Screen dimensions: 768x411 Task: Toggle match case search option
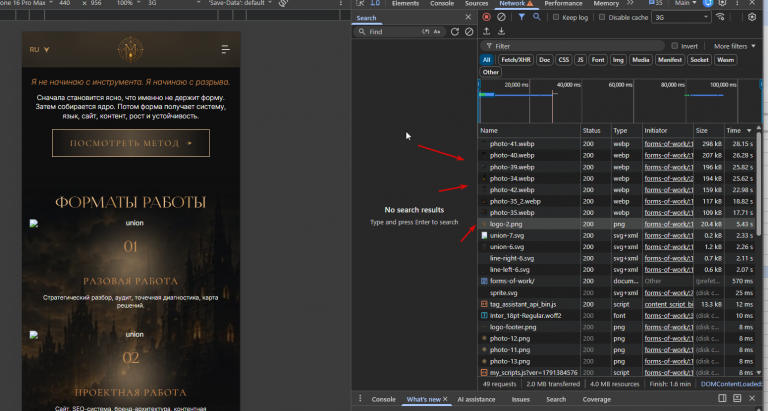437,32
